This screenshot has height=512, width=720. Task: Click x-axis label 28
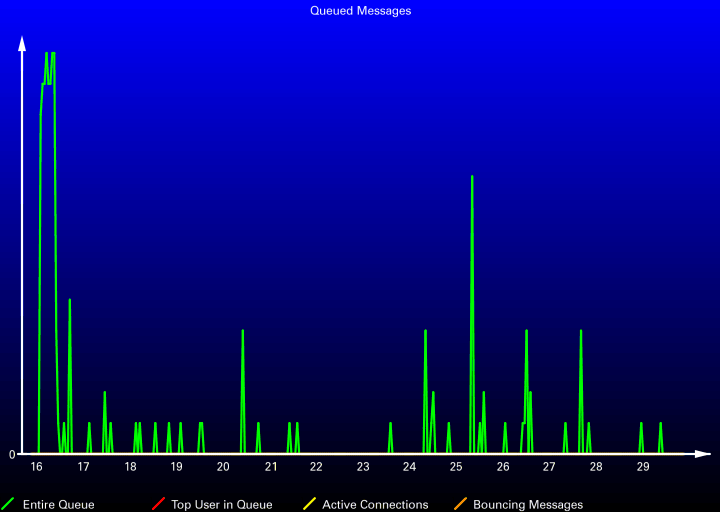(596, 467)
